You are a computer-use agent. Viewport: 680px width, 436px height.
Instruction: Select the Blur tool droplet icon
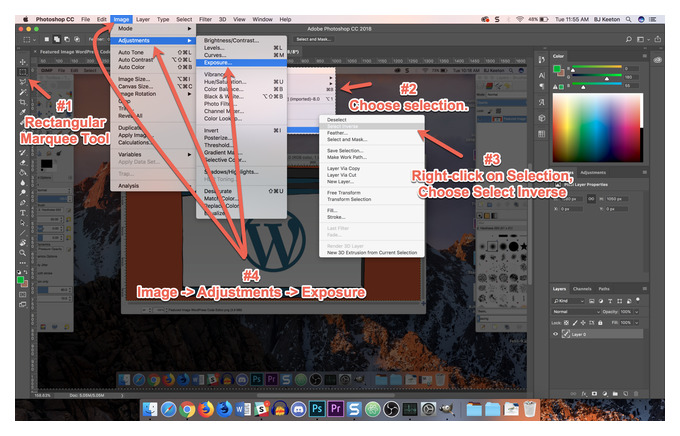click(23, 183)
